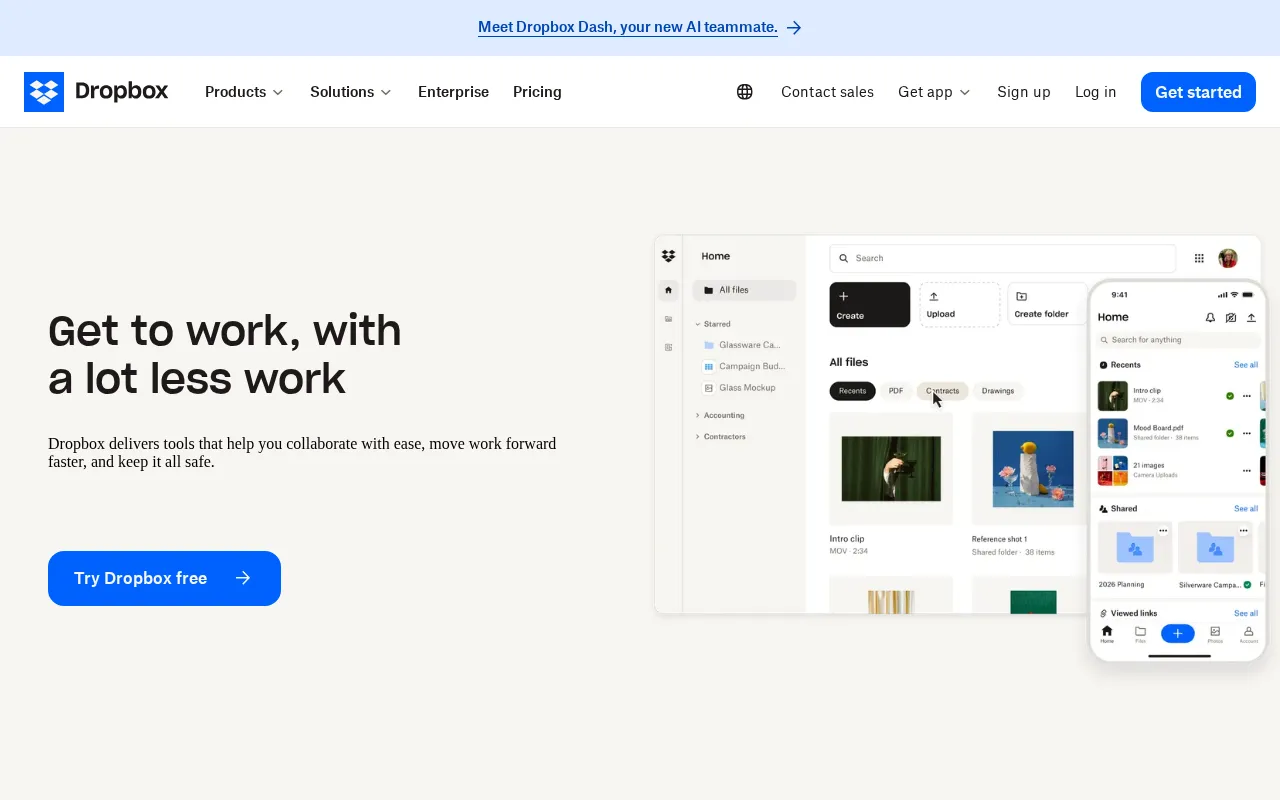Open the more menu for Mood Board.pdf on the phone

(x=1247, y=433)
